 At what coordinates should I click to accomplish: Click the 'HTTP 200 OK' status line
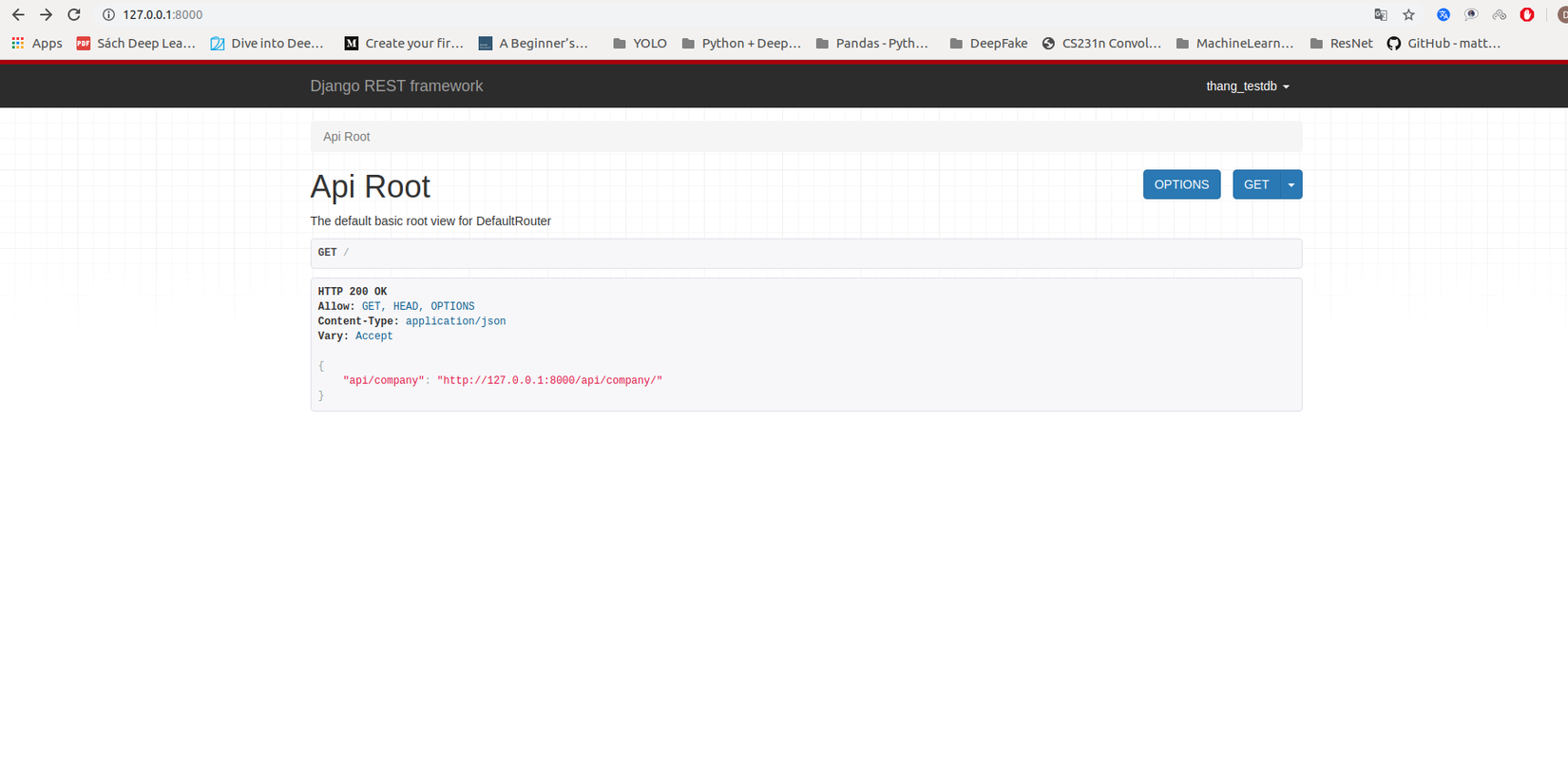point(353,292)
